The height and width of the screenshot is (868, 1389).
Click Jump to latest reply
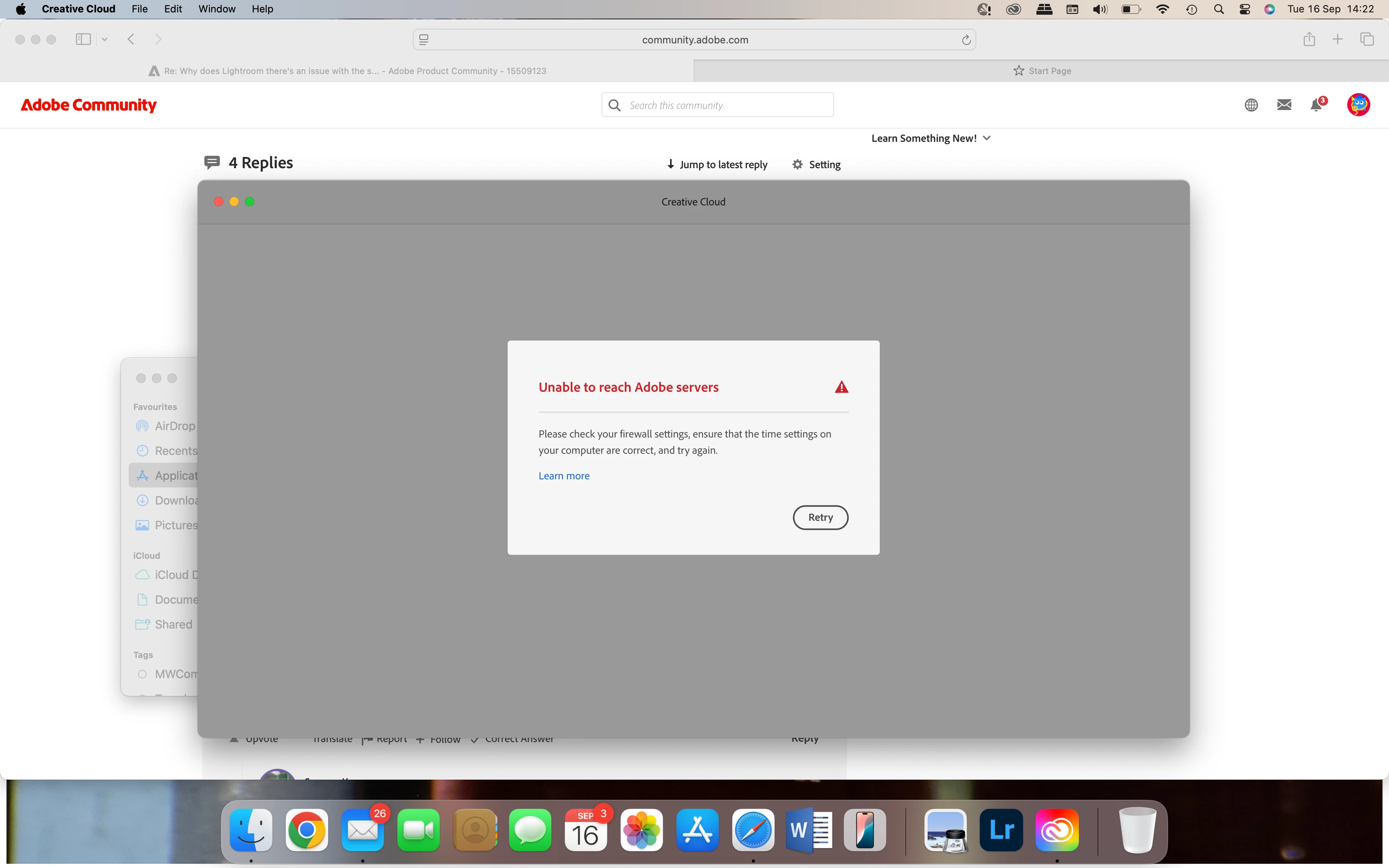tap(717, 164)
